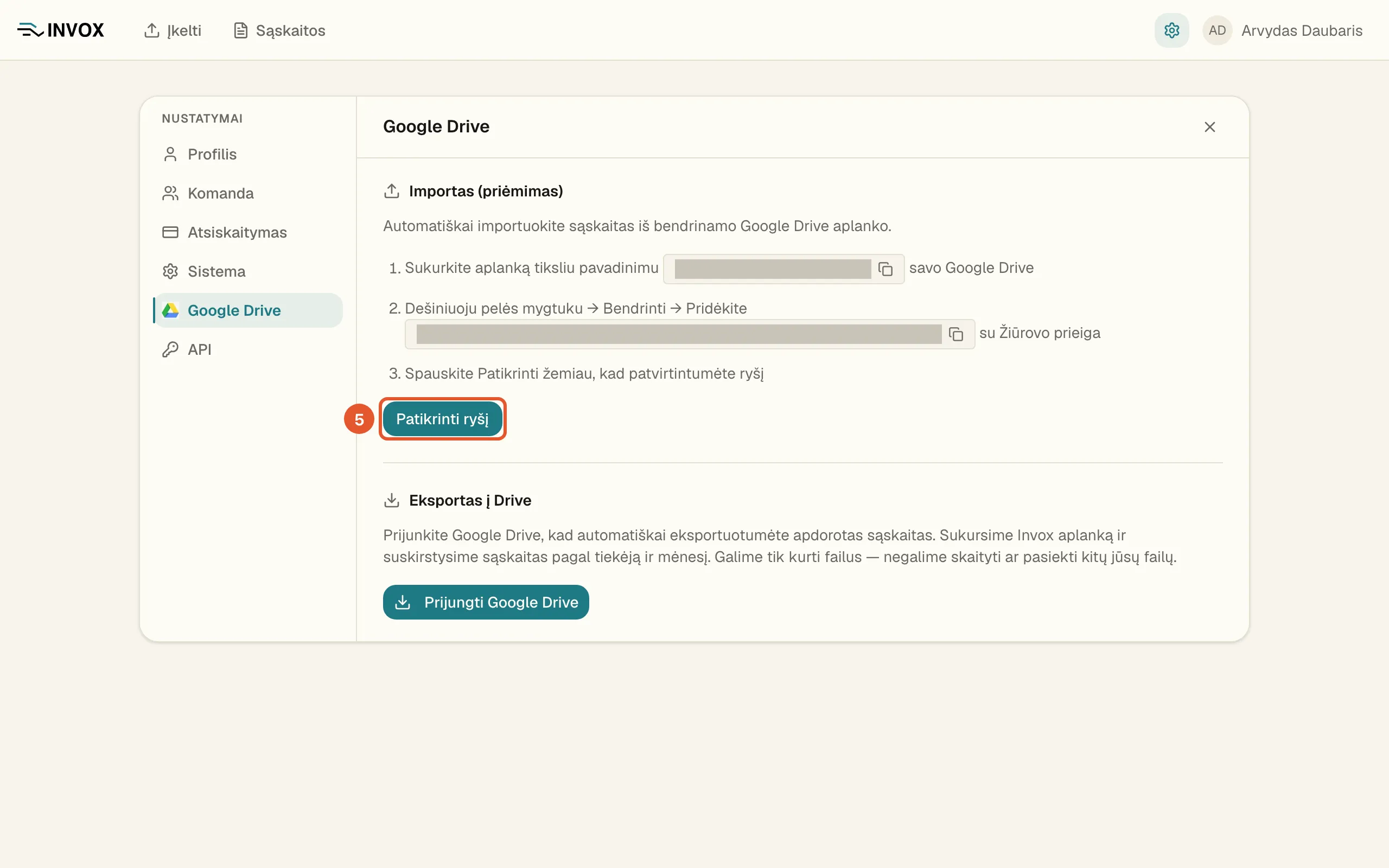Click the settings gear icon in header
The image size is (1389, 868).
pos(1171,30)
